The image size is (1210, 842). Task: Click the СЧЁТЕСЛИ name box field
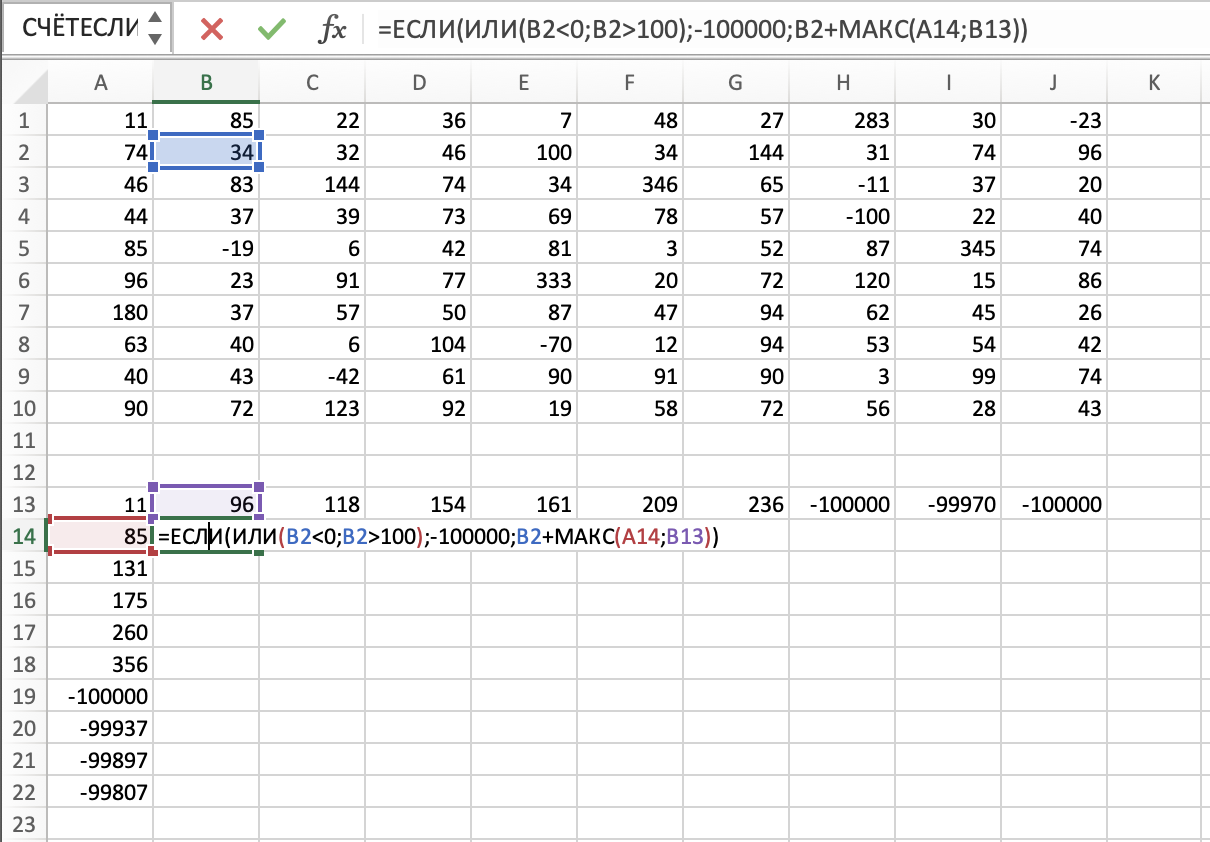coord(80,29)
